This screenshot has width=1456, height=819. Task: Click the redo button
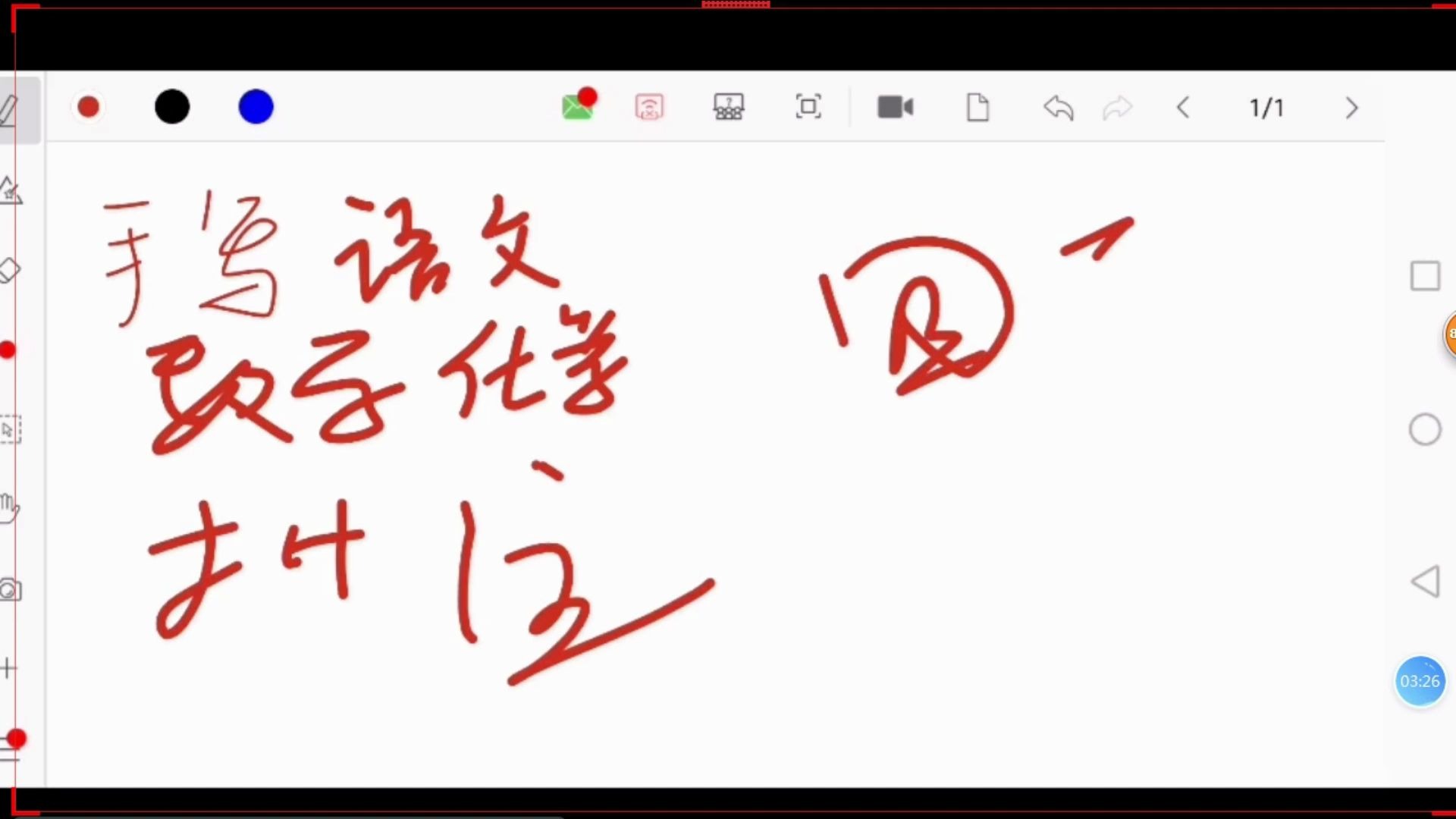[1118, 107]
